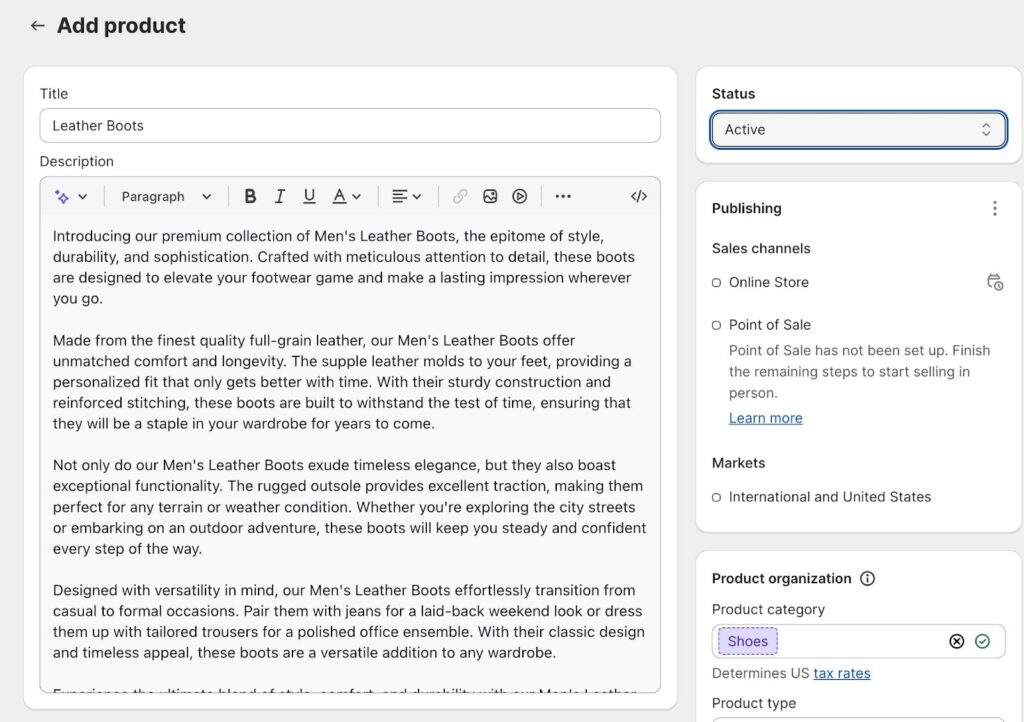Screen dimensions: 1024x722
Task: Click the Learn more link
Action: click(x=765, y=418)
